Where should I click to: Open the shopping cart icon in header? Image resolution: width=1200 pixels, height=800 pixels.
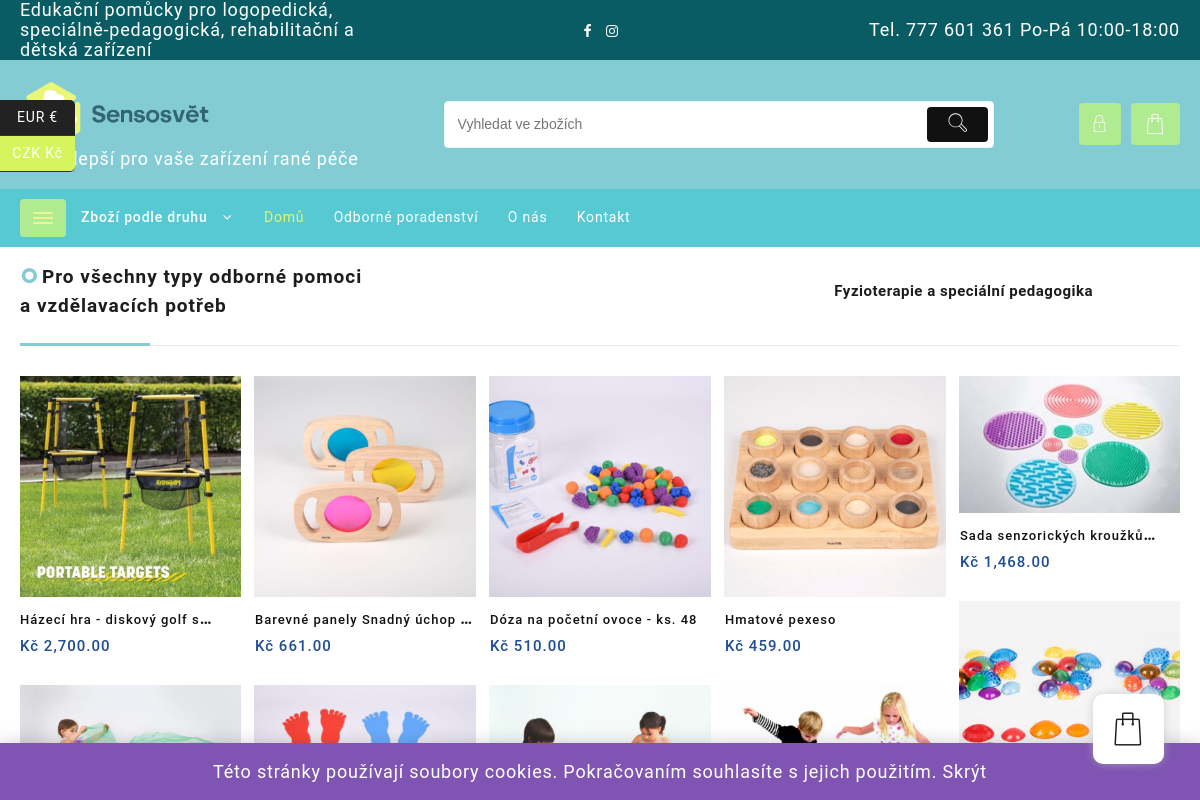coord(1155,124)
